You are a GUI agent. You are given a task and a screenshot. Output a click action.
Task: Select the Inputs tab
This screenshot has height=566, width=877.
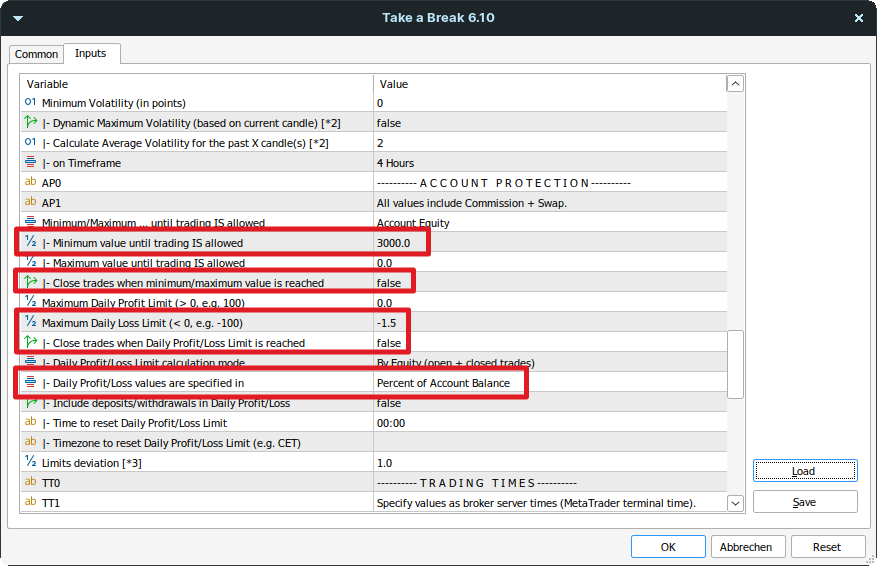[x=91, y=53]
